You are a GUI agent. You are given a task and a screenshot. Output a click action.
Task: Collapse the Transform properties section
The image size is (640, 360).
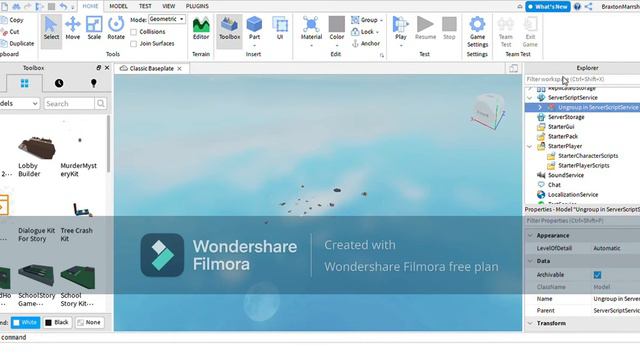coord(530,323)
